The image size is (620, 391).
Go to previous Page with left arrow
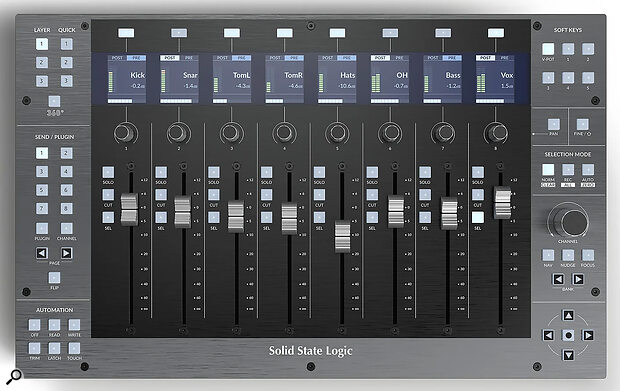(42, 253)
